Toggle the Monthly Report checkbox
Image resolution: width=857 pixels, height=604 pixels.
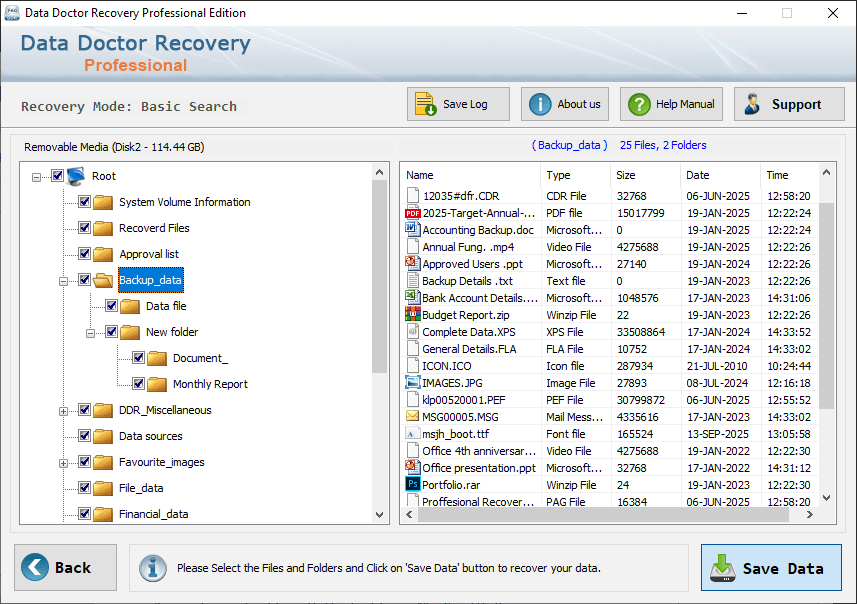pyautogui.click(x=138, y=384)
